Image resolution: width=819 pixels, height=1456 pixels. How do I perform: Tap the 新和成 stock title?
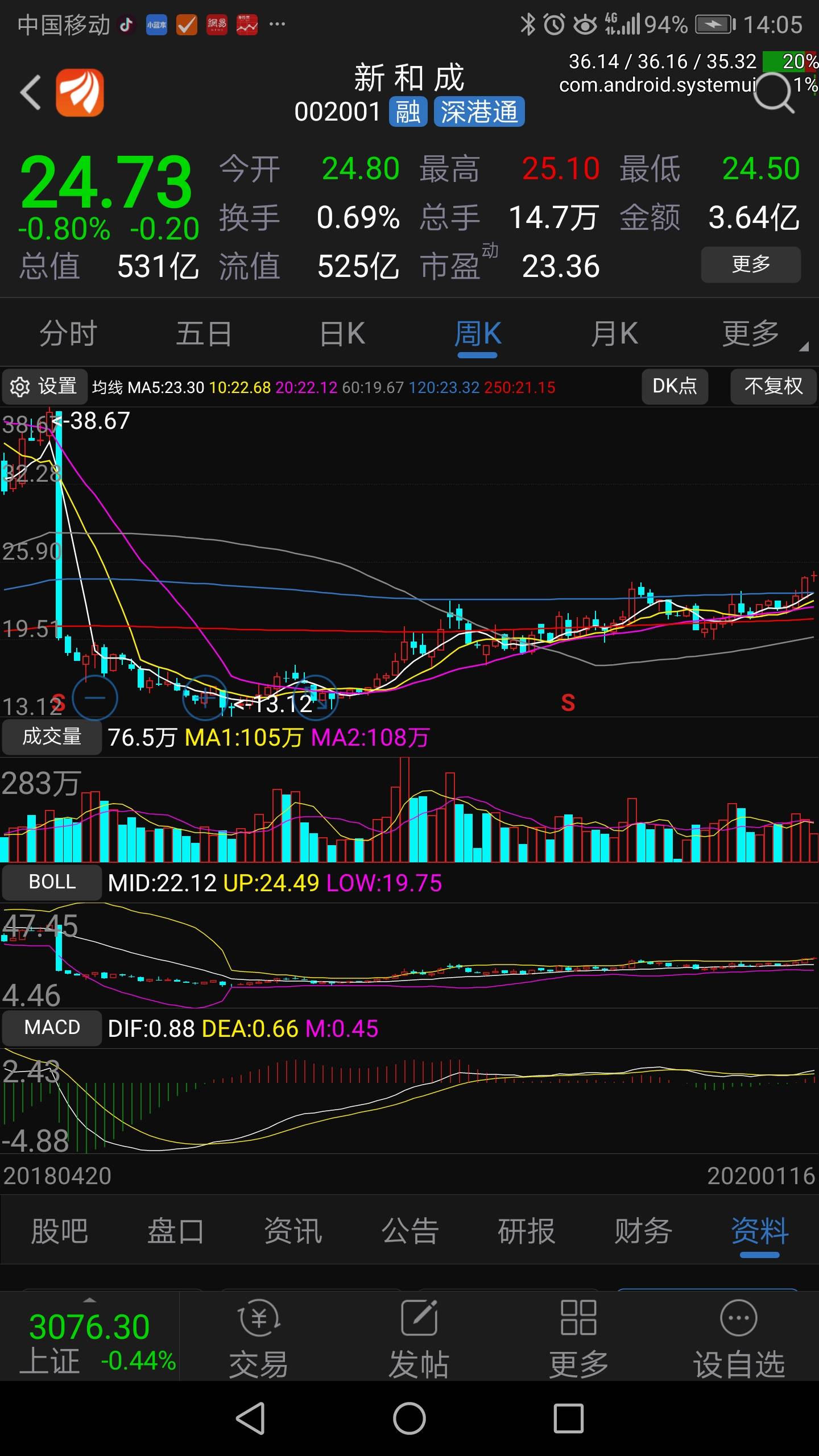pos(409,78)
